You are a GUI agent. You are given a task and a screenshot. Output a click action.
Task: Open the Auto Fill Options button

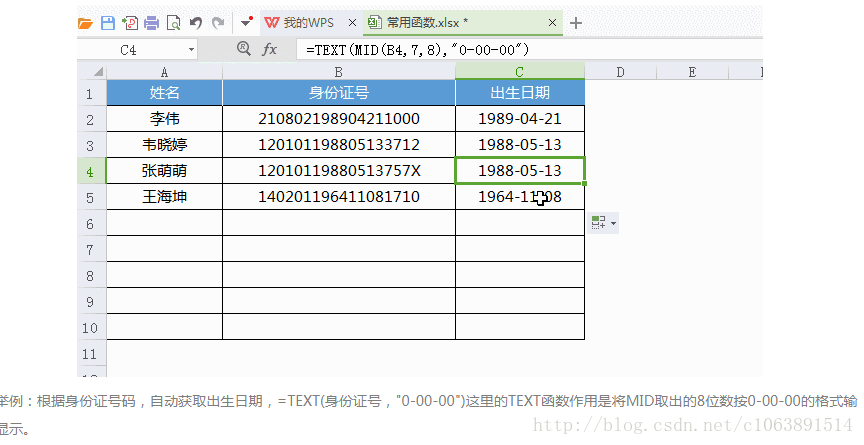(603, 223)
